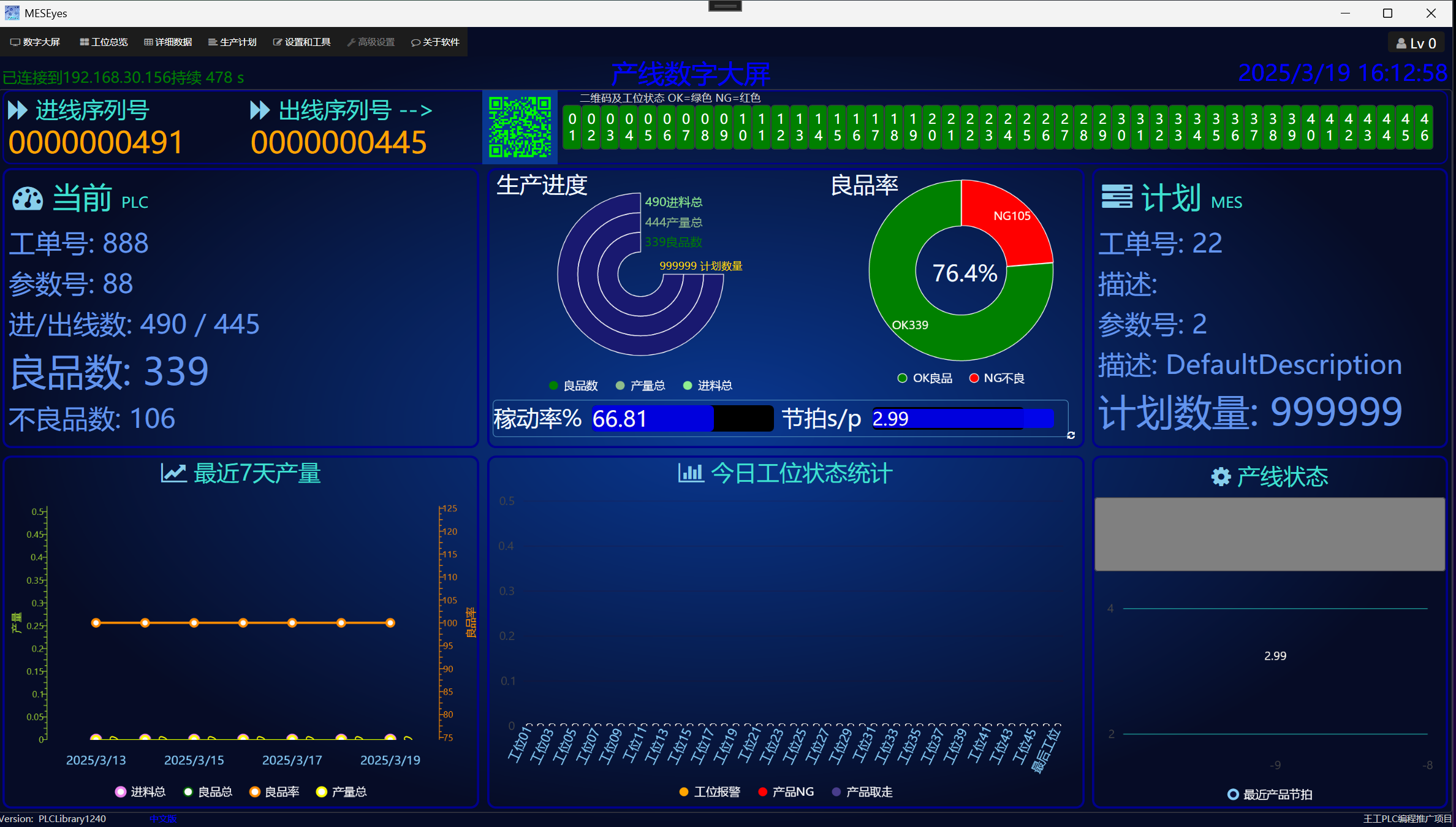This screenshot has height=827, width=1456.
Task: Click the 999999 计划数量 label in 生产进度 chart
Action: pyautogui.click(x=701, y=266)
